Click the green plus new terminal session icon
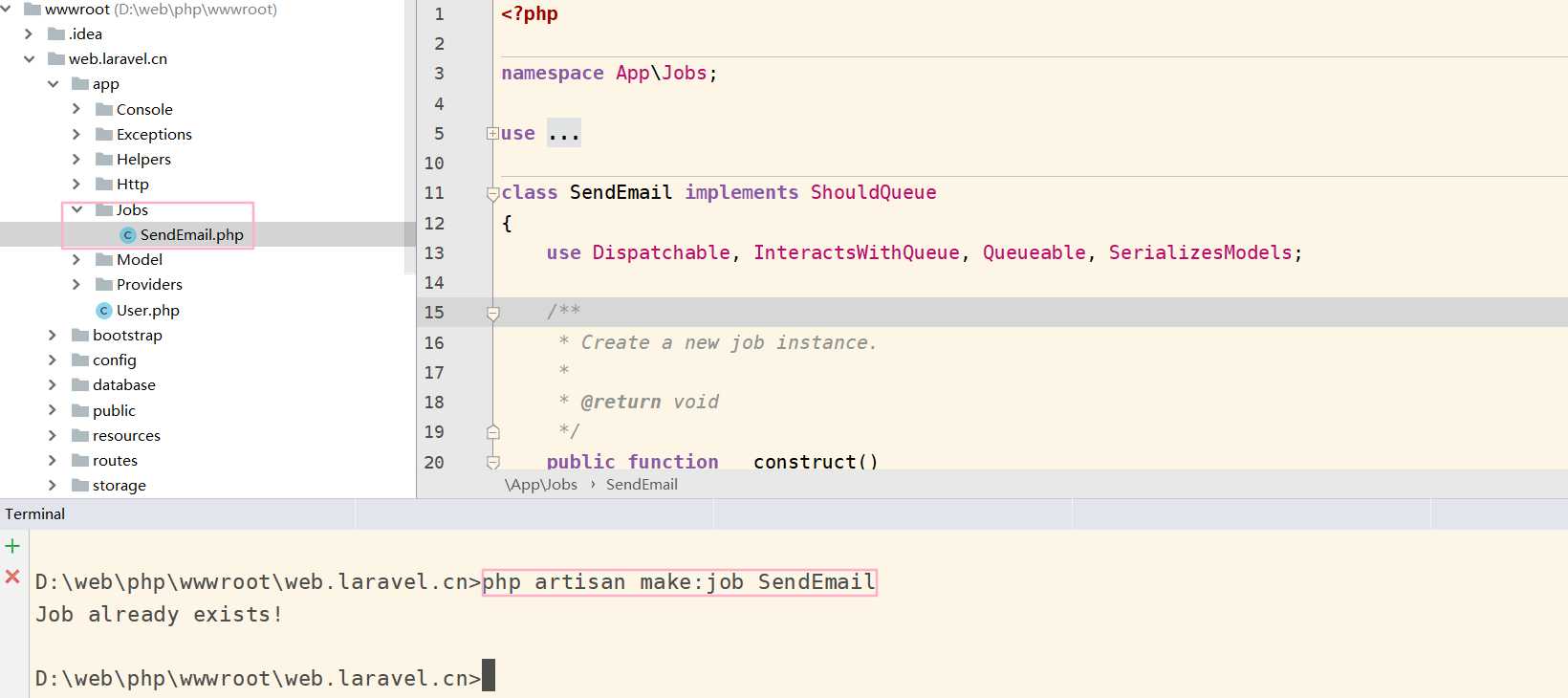Viewport: 1568px width, 698px height. click(12, 546)
